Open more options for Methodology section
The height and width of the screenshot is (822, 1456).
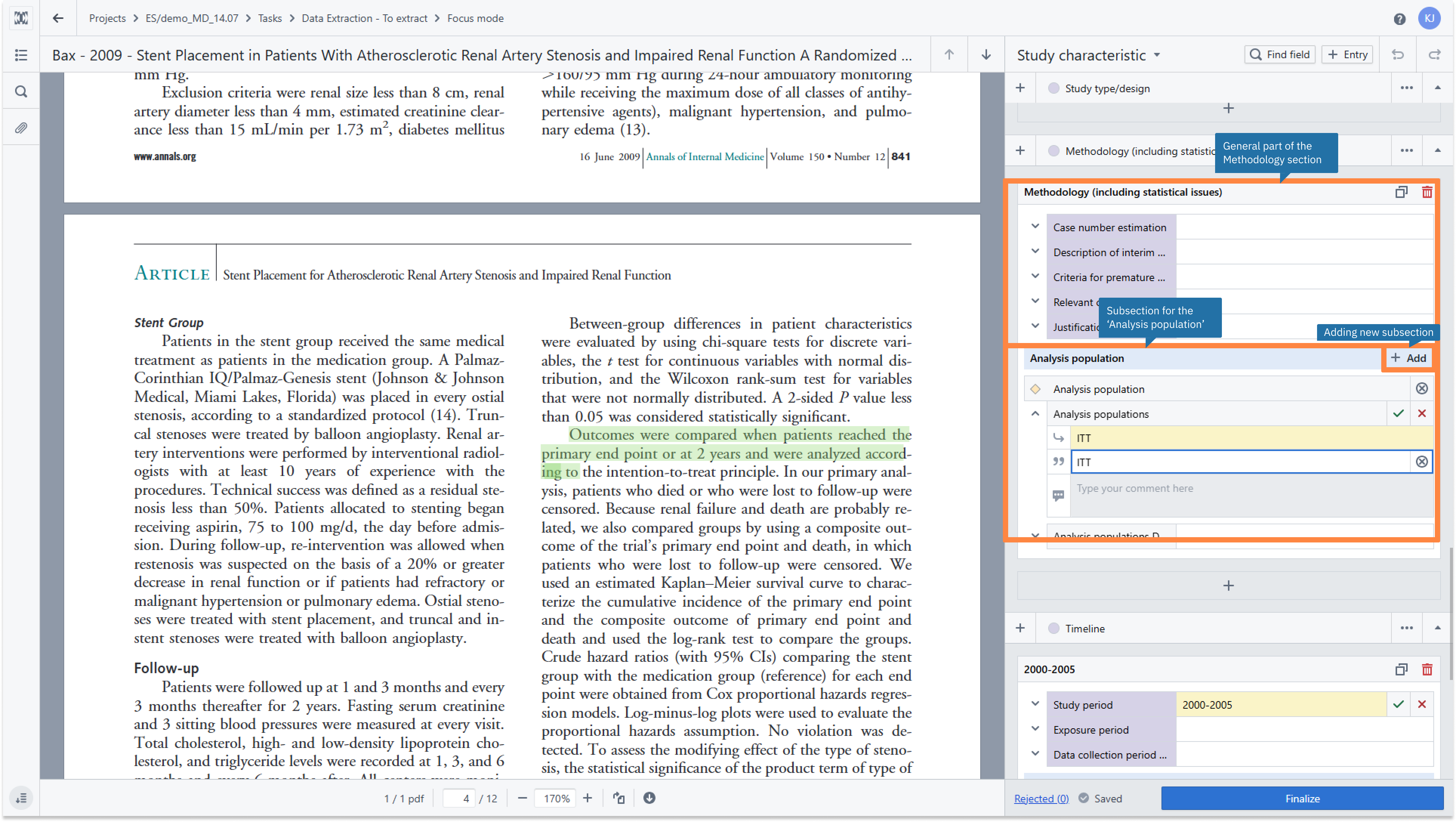1407,151
